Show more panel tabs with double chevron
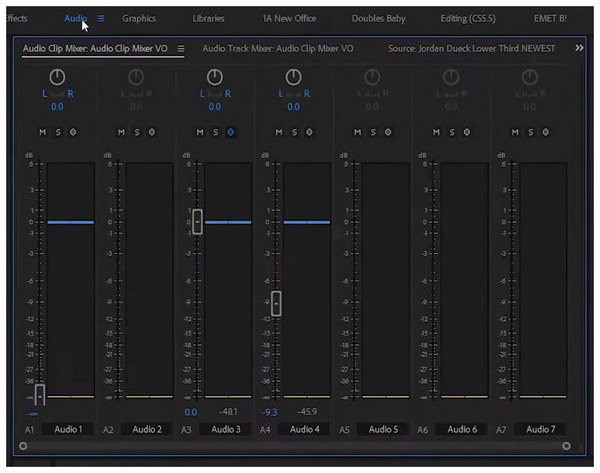600x473 pixels. pyautogui.click(x=579, y=48)
